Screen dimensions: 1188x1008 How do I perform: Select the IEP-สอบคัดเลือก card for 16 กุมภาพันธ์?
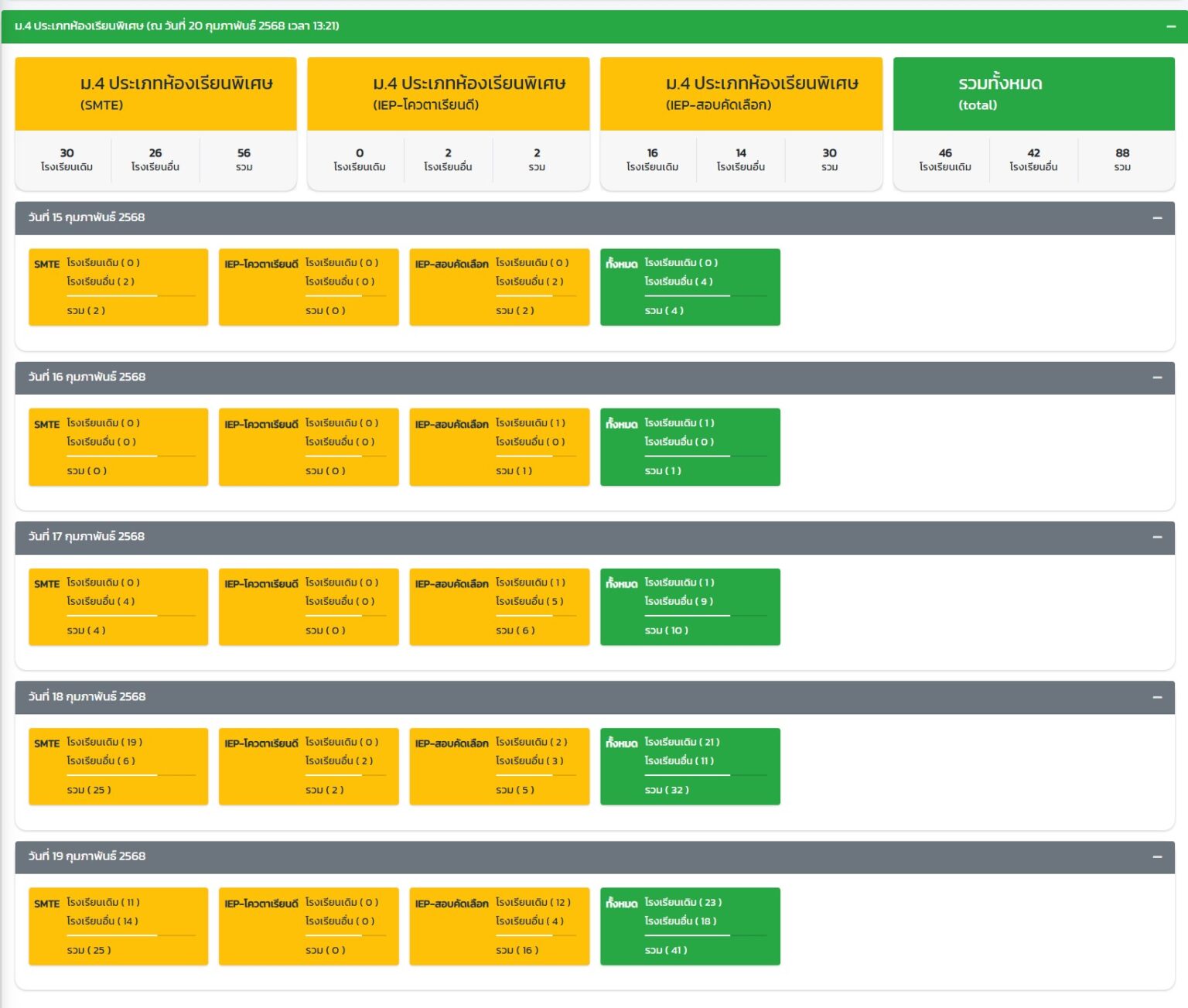(x=499, y=447)
